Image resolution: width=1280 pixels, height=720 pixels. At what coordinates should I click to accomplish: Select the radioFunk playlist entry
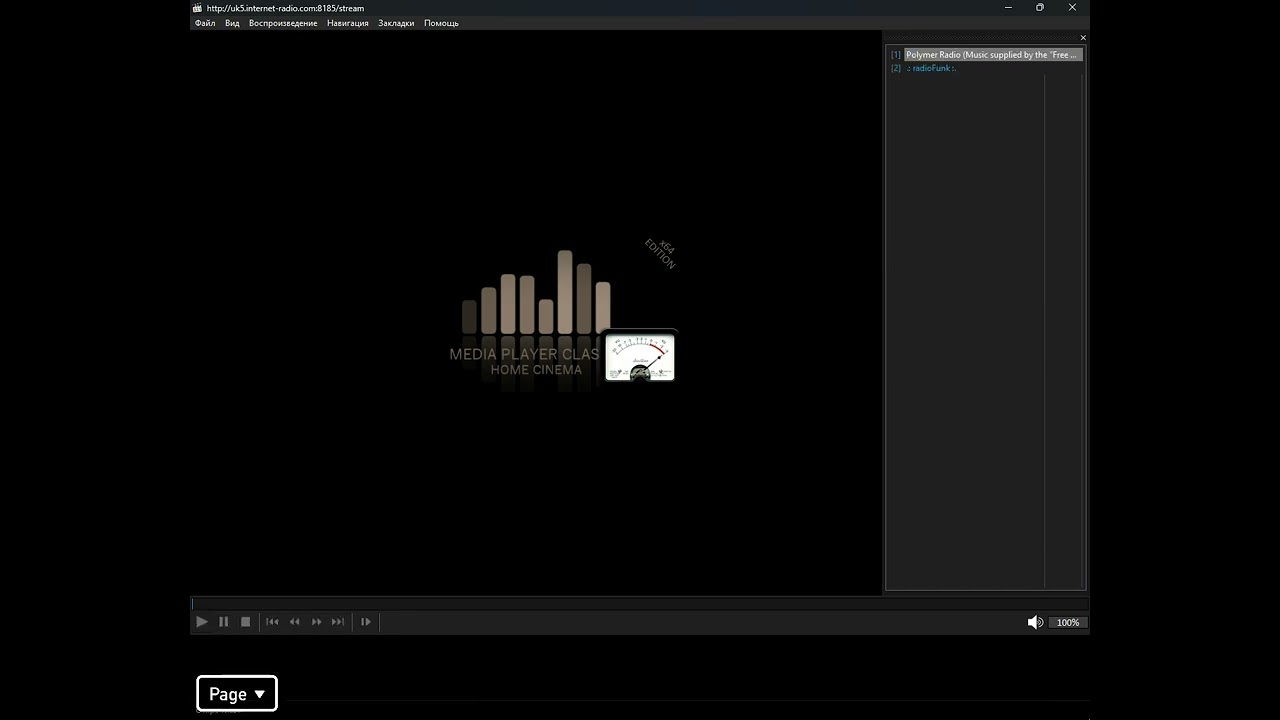931,68
